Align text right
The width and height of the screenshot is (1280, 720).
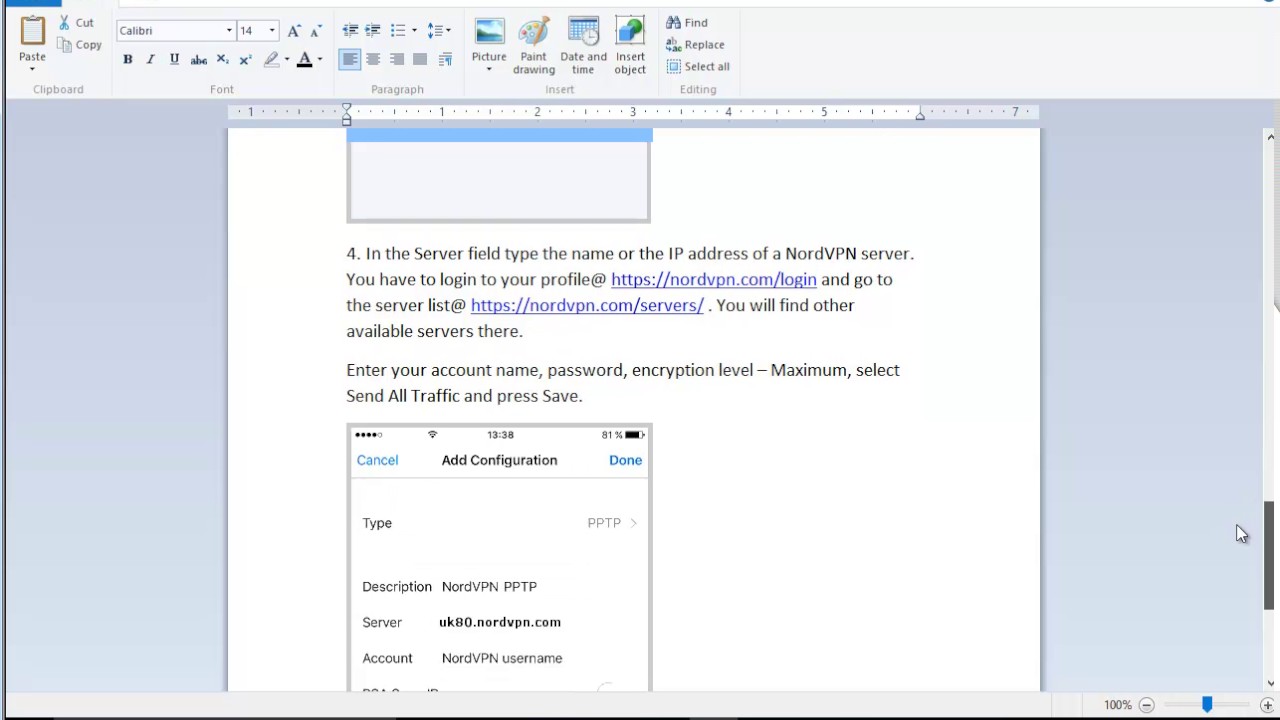coord(397,60)
